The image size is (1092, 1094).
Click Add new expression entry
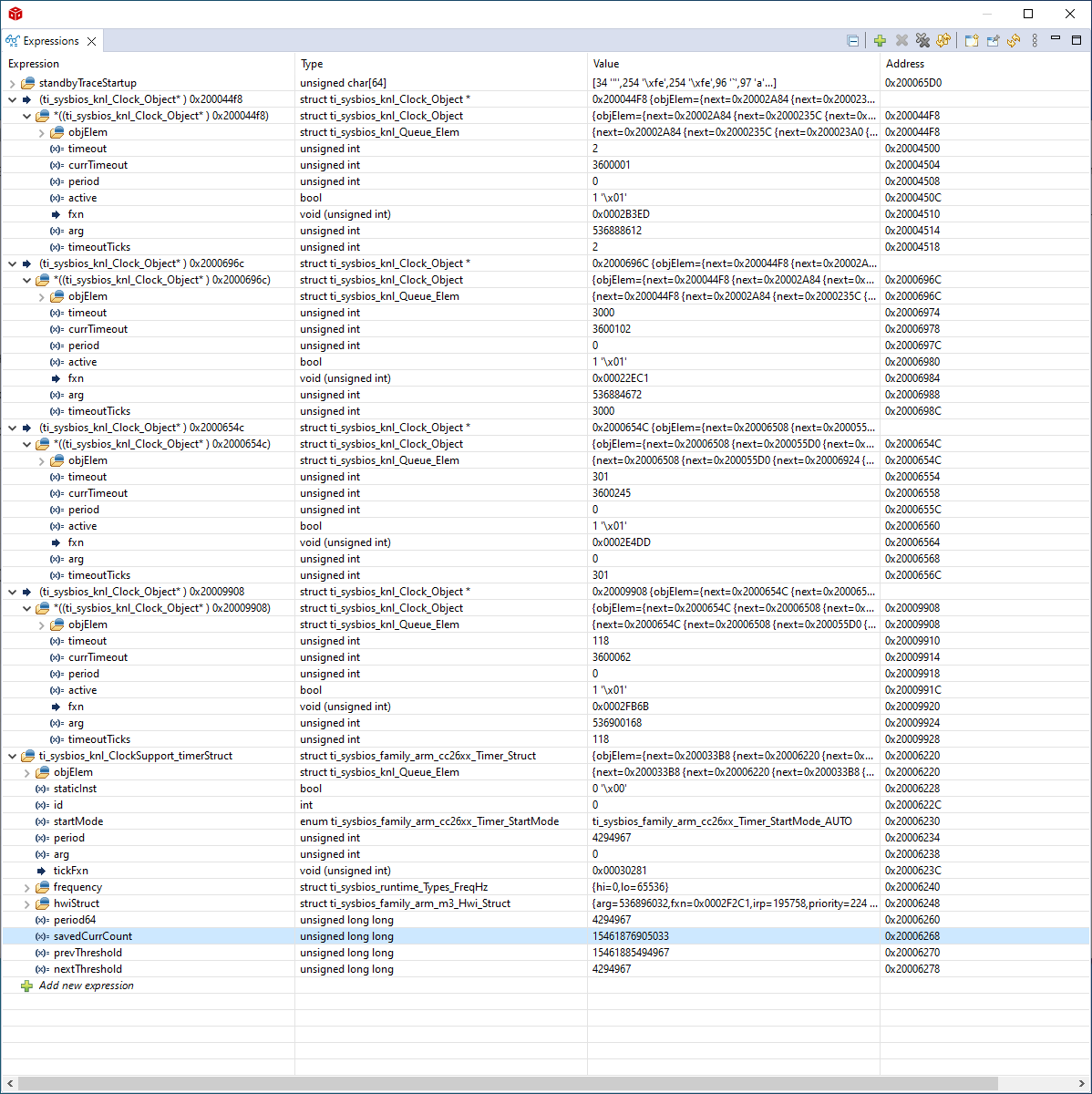click(86, 986)
